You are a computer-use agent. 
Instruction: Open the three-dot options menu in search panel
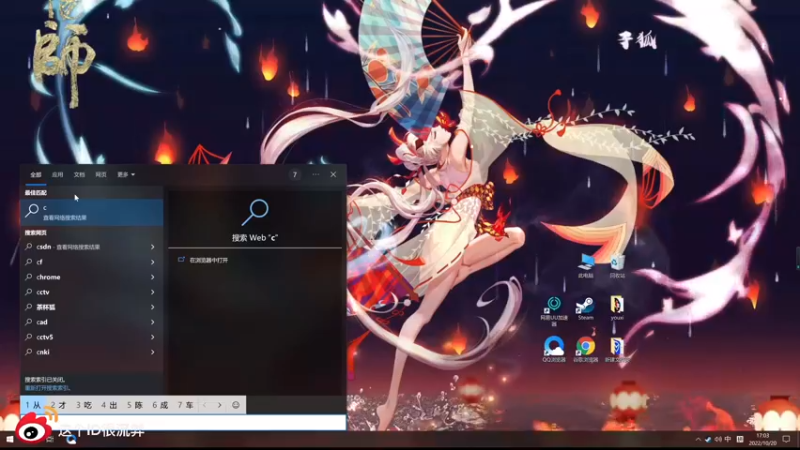click(x=316, y=174)
